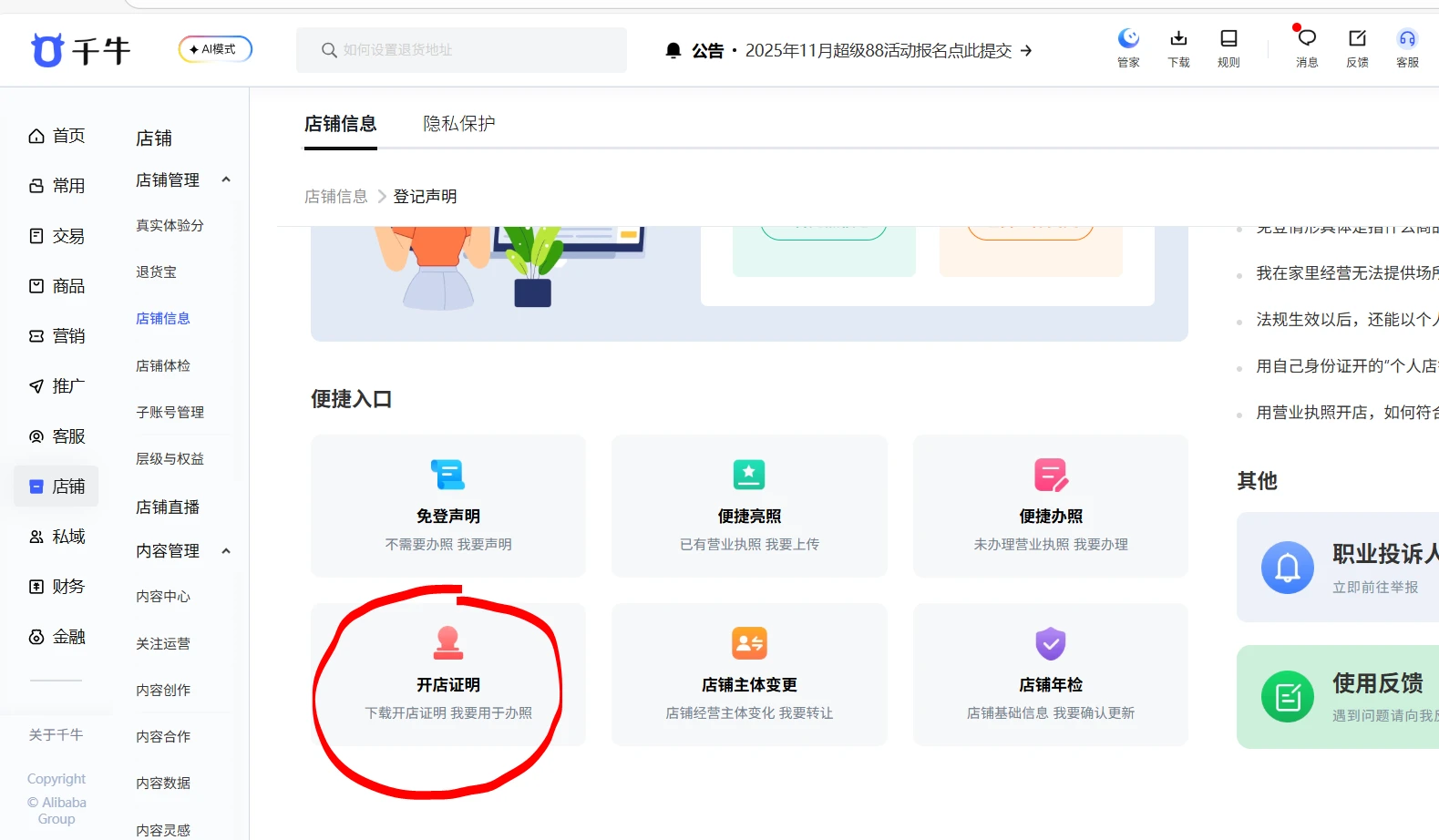Click the 店铺信息 breadcrumb link
This screenshot has height=840, width=1439.
pos(335,197)
